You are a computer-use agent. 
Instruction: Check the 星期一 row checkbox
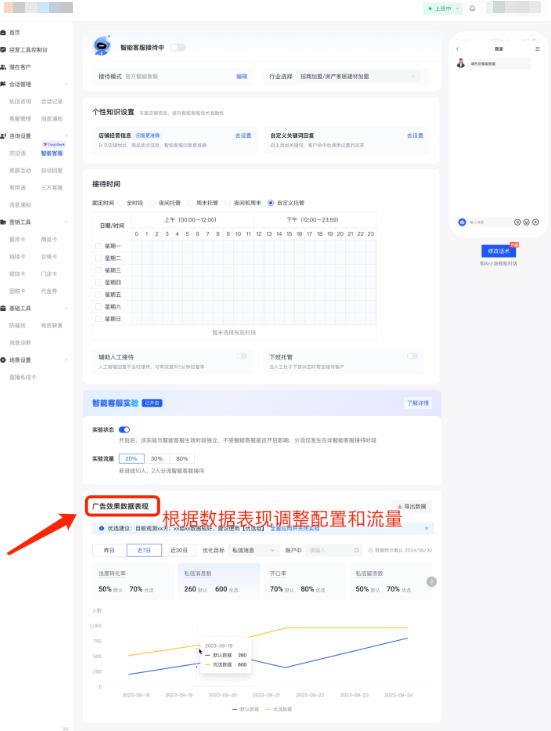click(98, 246)
